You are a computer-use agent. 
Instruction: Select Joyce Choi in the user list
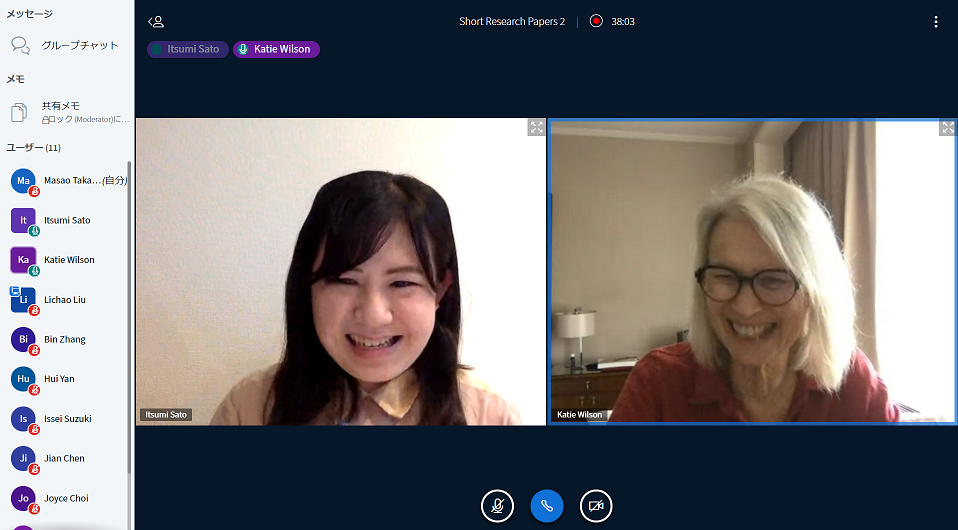pyautogui.click(x=66, y=498)
